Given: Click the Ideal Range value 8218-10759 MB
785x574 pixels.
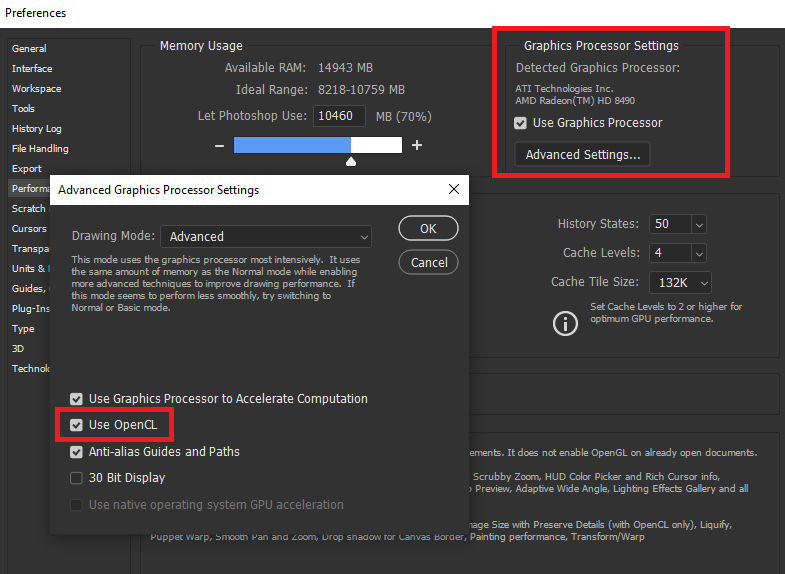Looking at the screenshot, I should tap(361, 90).
